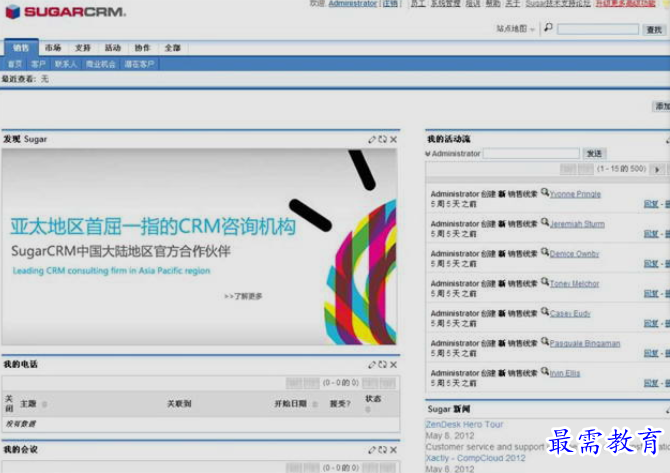670x473 pixels.
Task: Click 回复 on the Yvonne Pringle entry
Action: tap(651, 204)
